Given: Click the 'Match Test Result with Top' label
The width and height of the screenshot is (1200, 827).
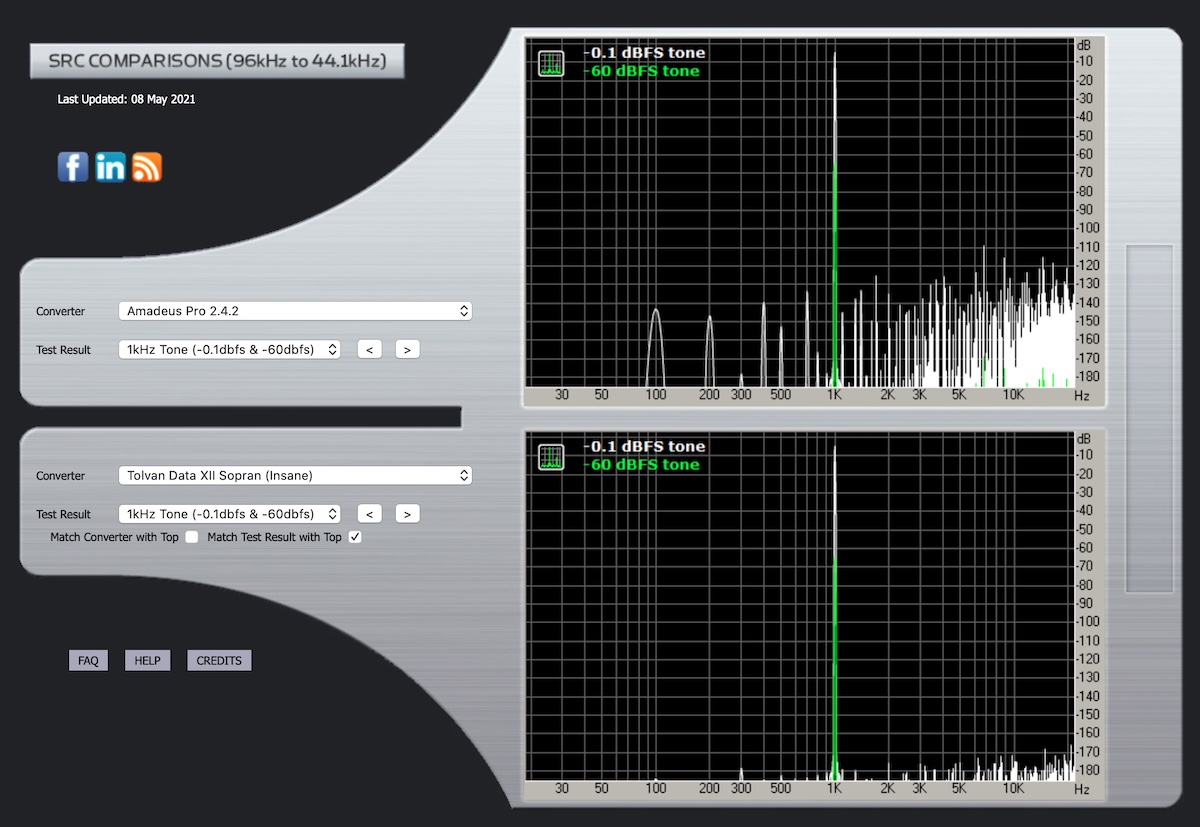Looking at the screenshot, I should coord(274,538).
